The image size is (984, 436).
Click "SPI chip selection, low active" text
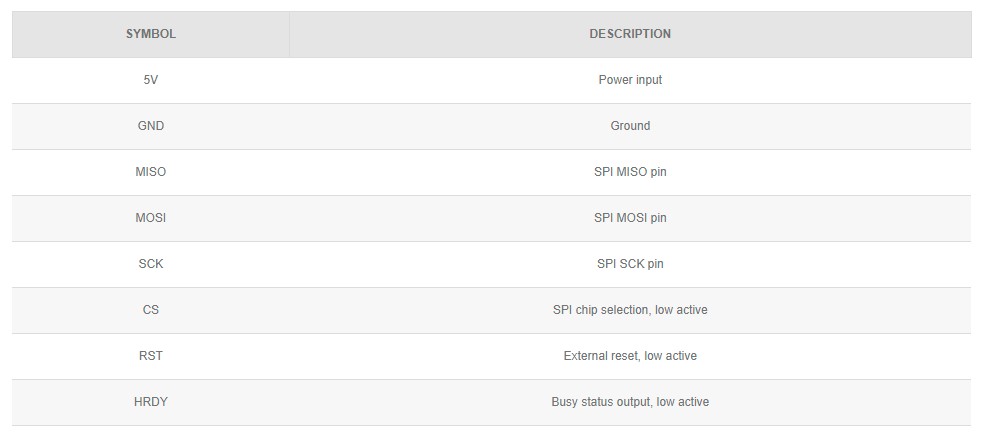click(x=630, y=310)
